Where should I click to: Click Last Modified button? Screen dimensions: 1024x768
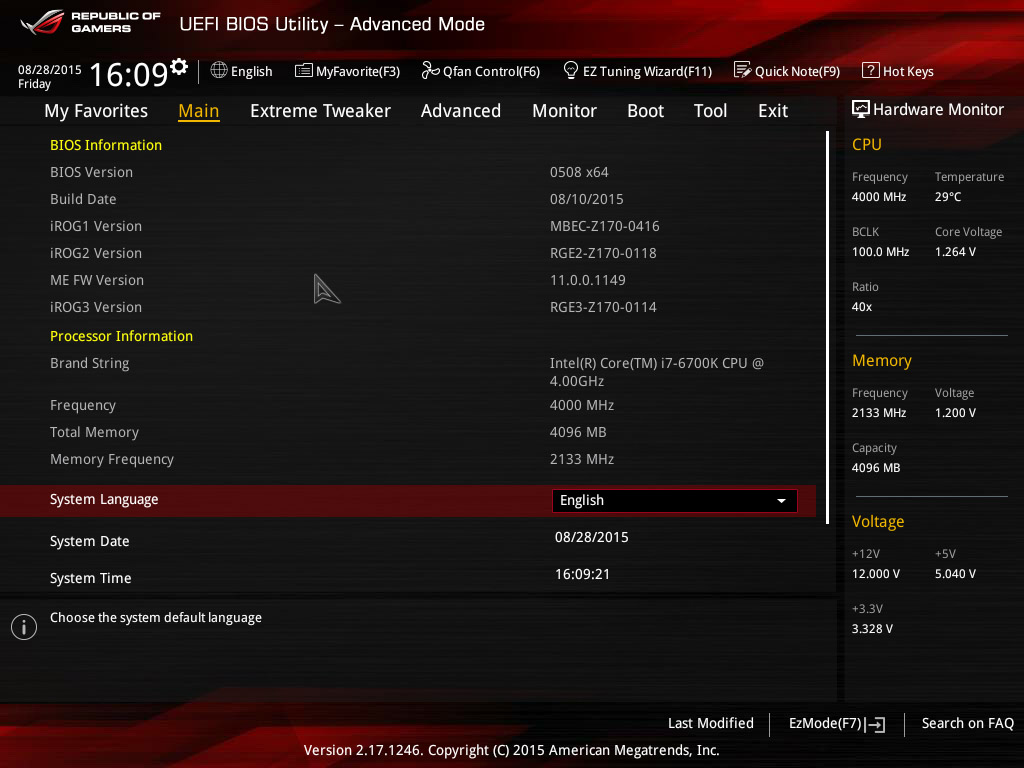tap(711, 724)
